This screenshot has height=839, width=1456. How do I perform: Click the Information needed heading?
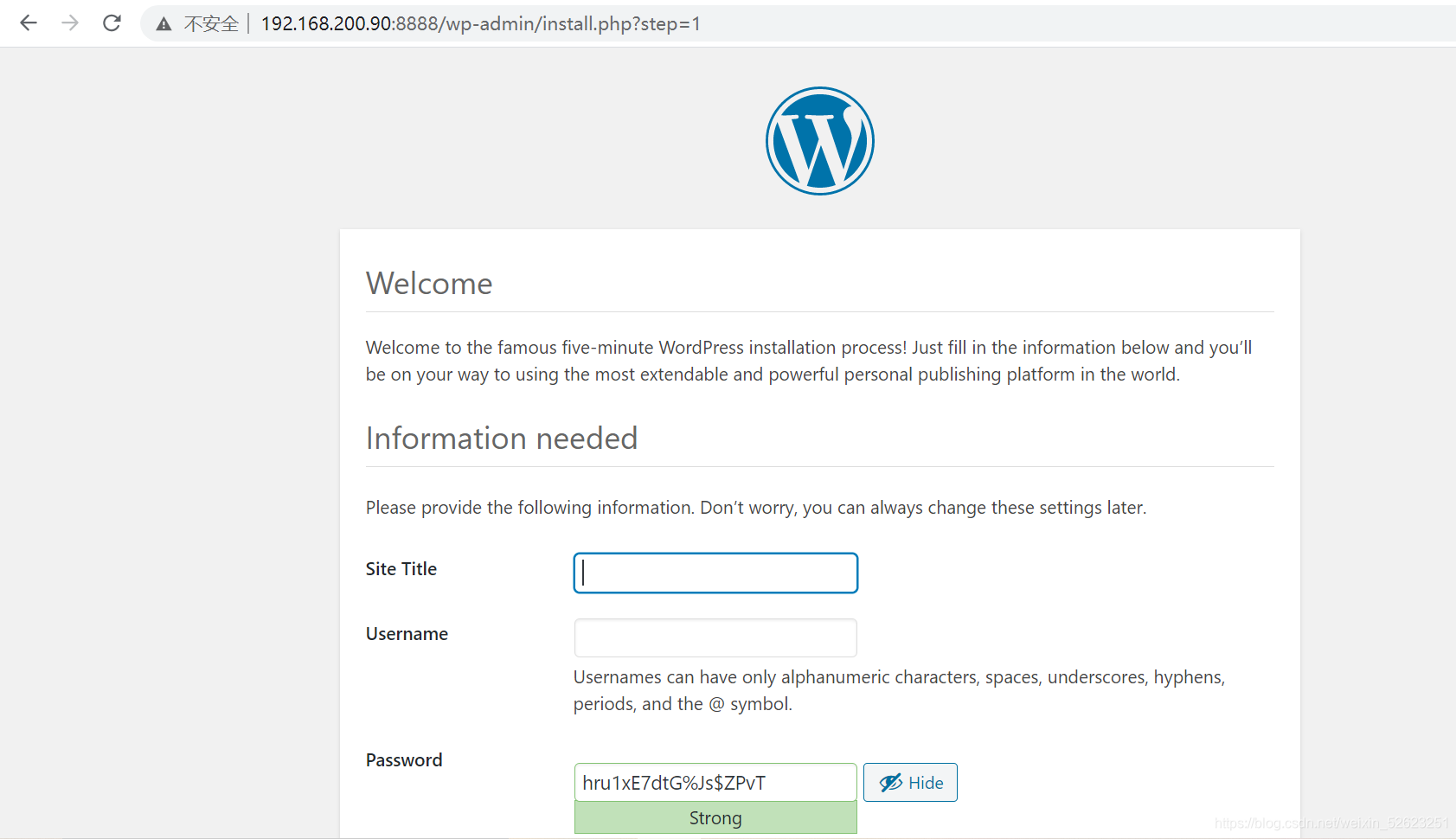[502, 439]
